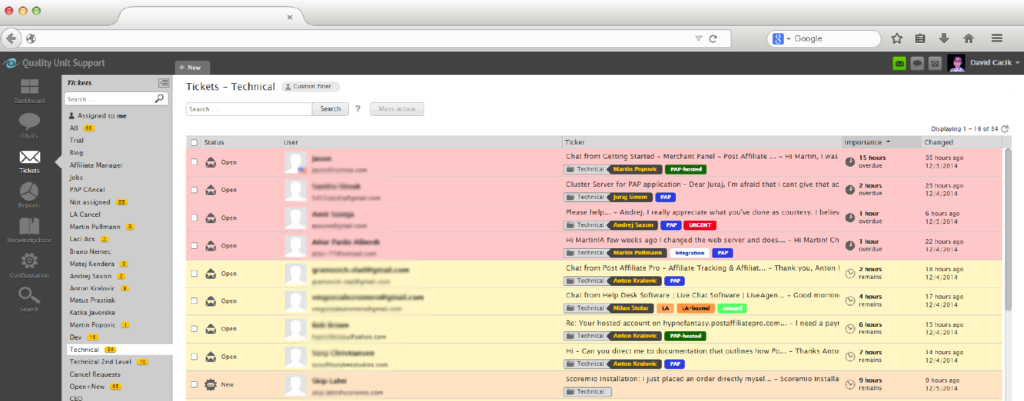
Task: Open browser bookmarks list icon
Action: click(x=920, y=39)
